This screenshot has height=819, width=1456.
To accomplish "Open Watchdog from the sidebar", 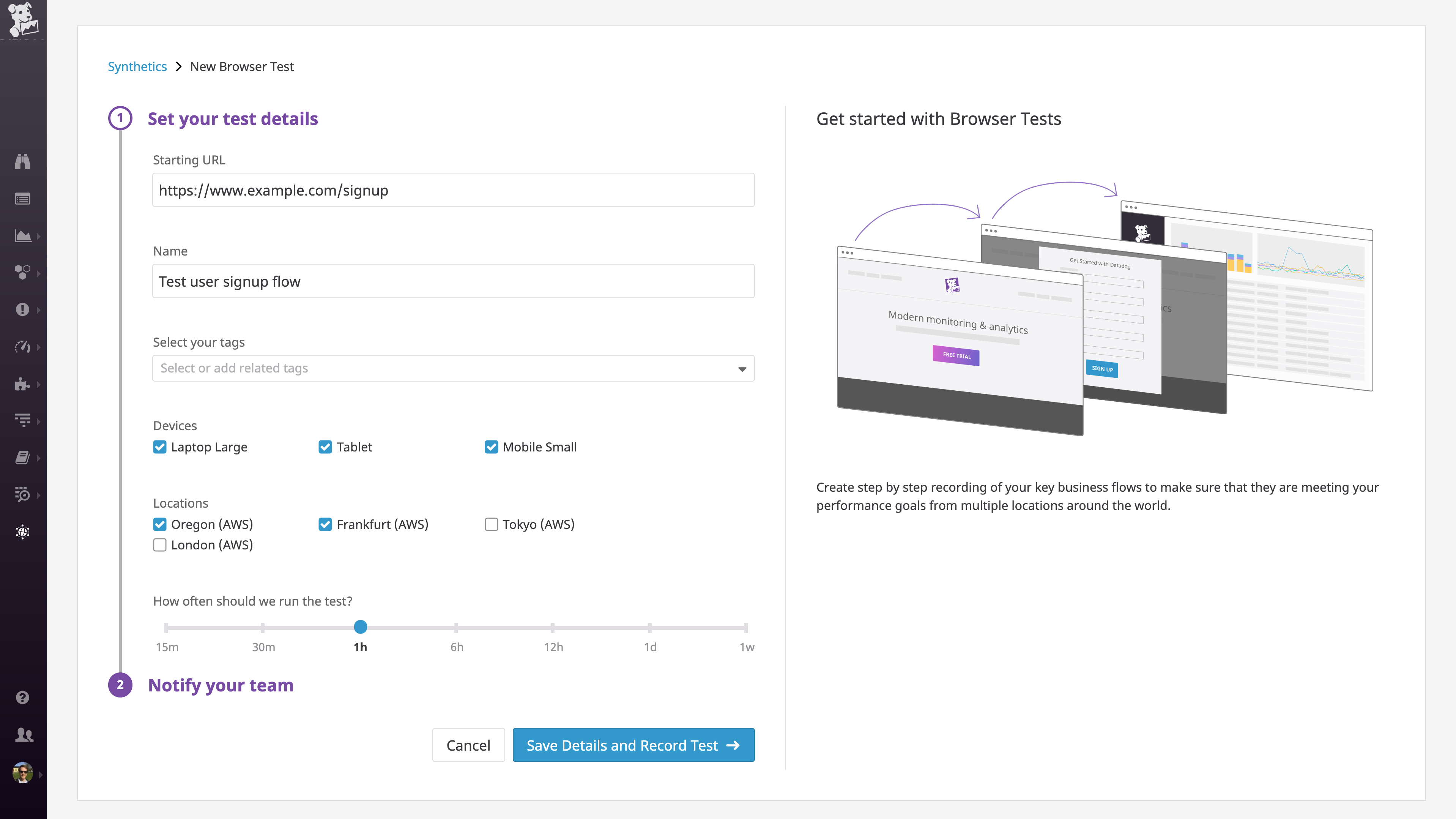I will (23, 161).
